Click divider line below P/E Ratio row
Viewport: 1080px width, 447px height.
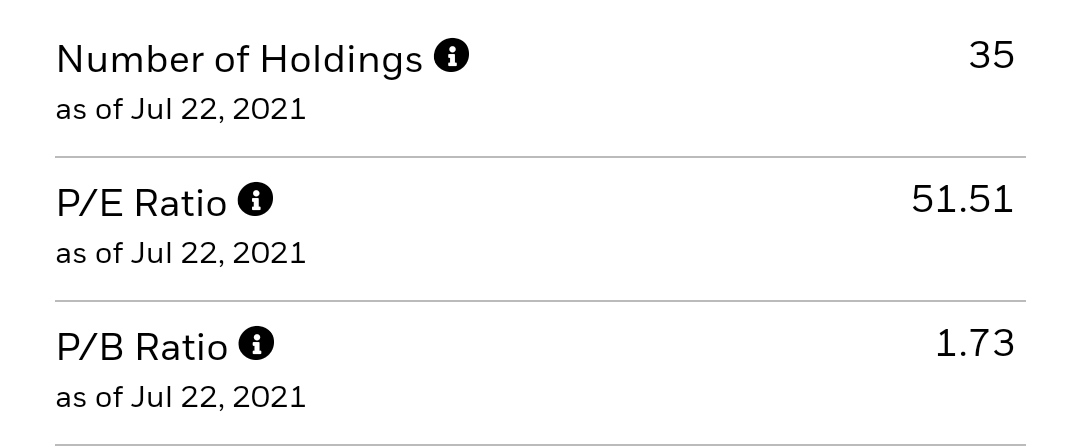541,301
